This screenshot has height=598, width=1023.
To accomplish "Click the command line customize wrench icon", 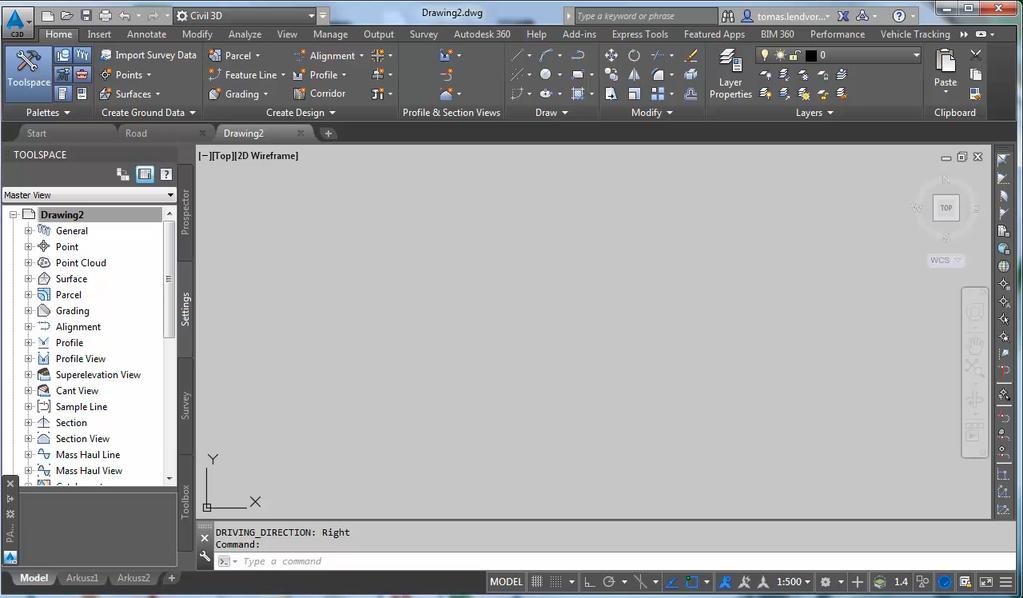I will pos(205,556).
